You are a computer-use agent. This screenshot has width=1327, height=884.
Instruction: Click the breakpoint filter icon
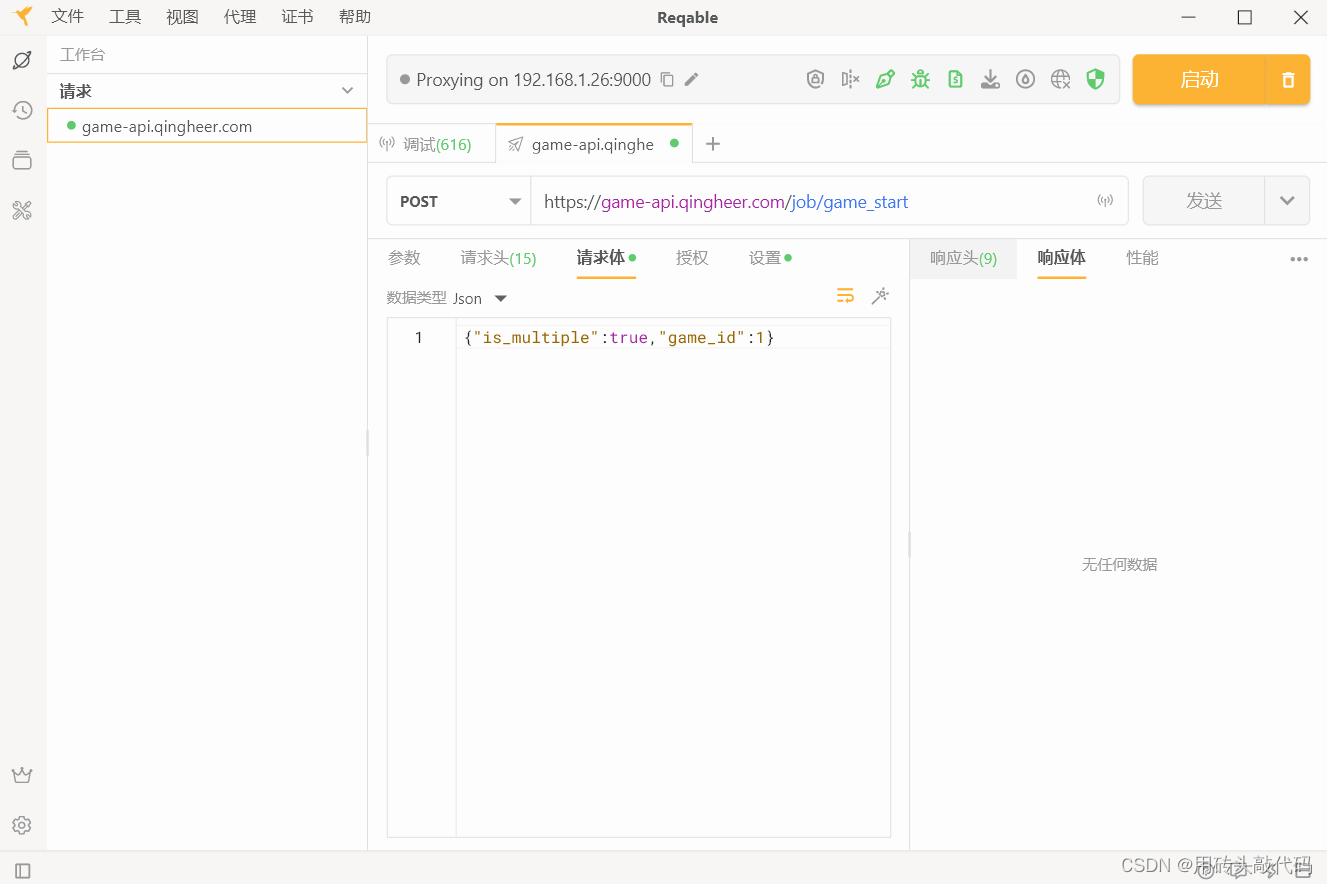[x=850, y=79]
